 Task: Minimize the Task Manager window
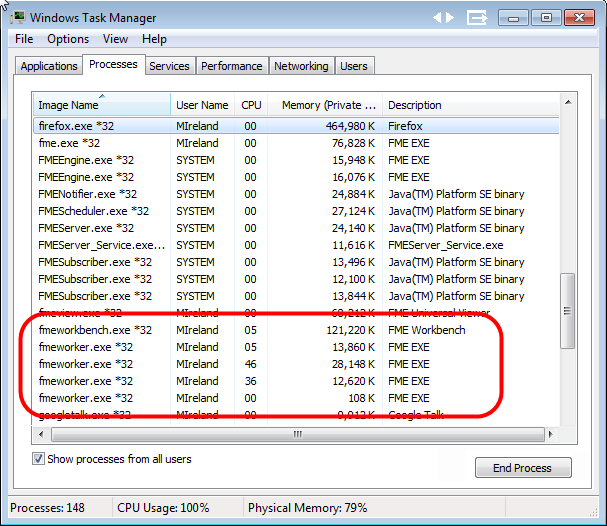click(513, 18)
